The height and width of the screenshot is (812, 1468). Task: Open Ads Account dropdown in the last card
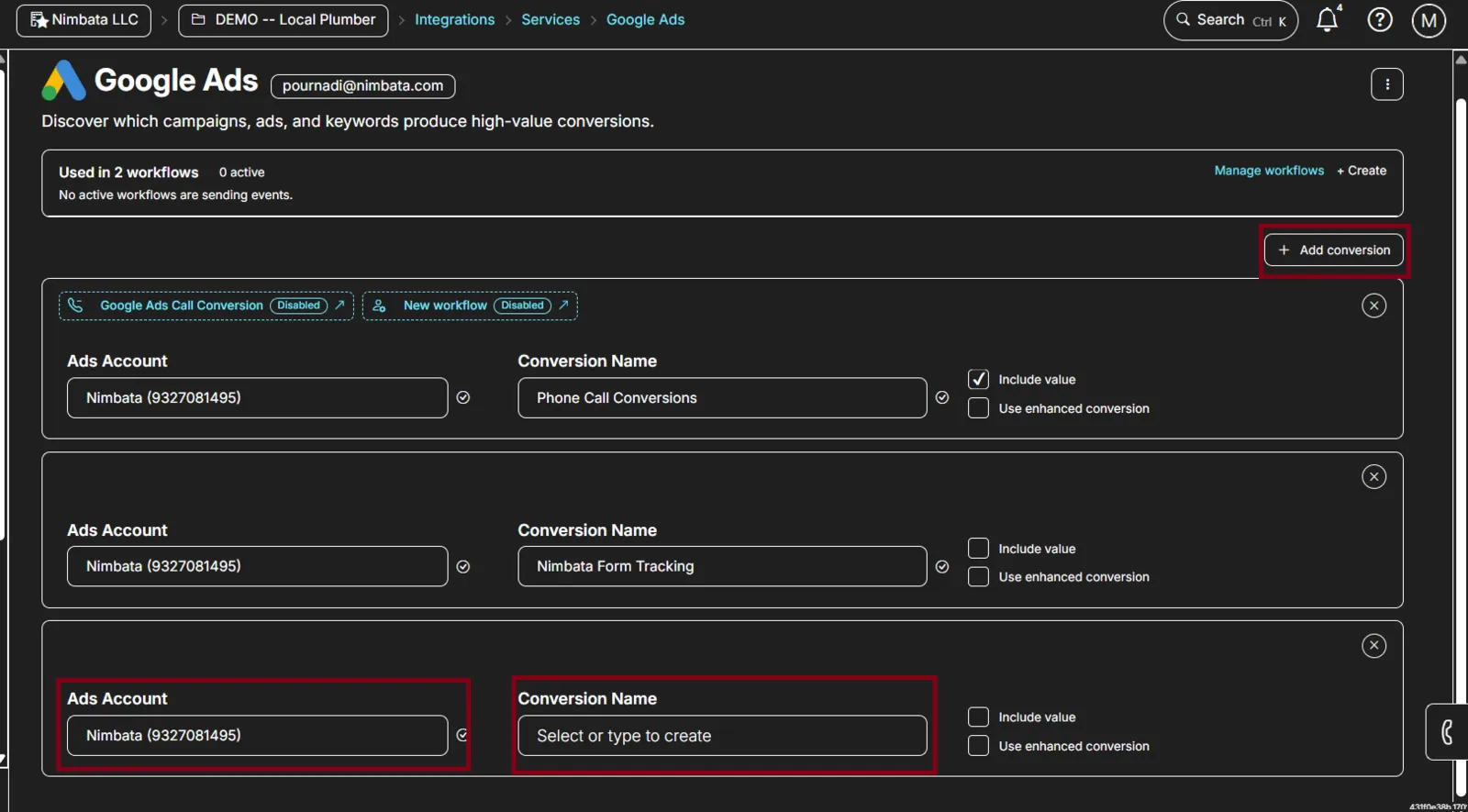(258, 736)
